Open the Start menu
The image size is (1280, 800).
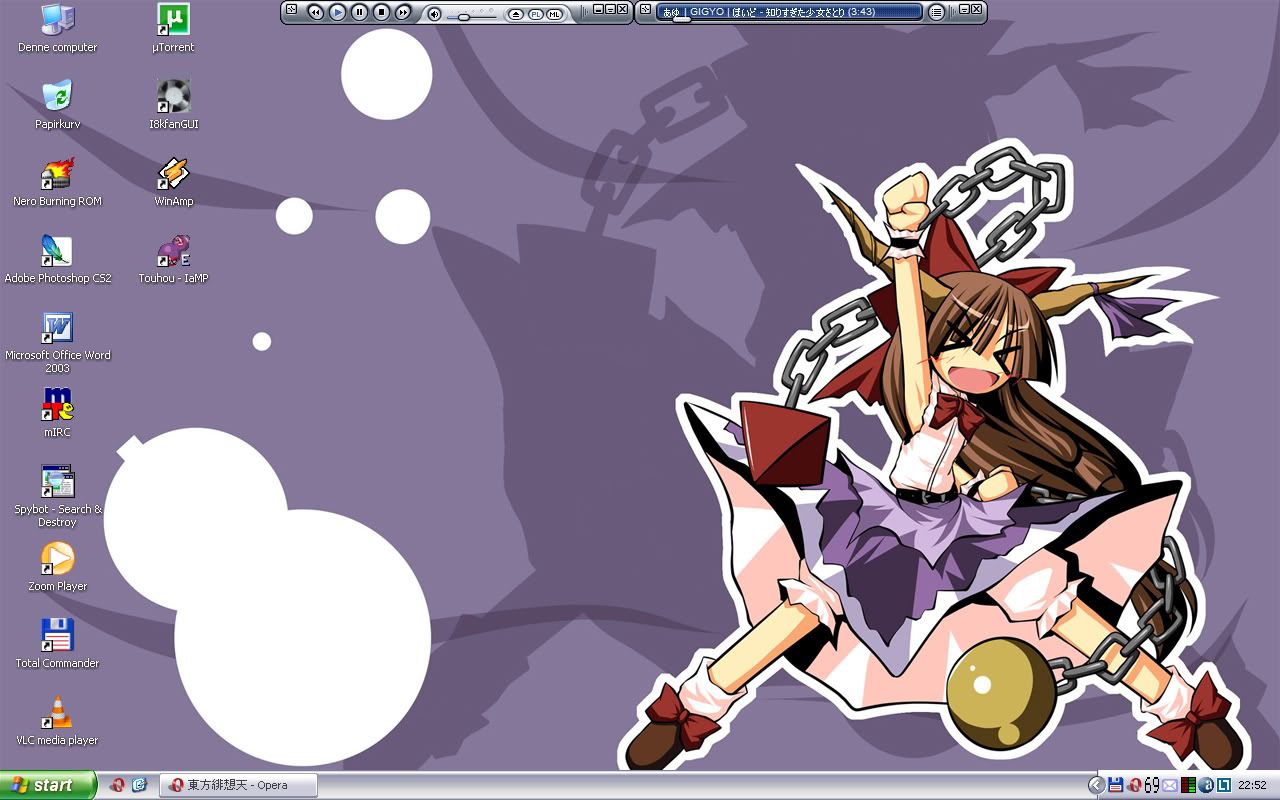48,785
